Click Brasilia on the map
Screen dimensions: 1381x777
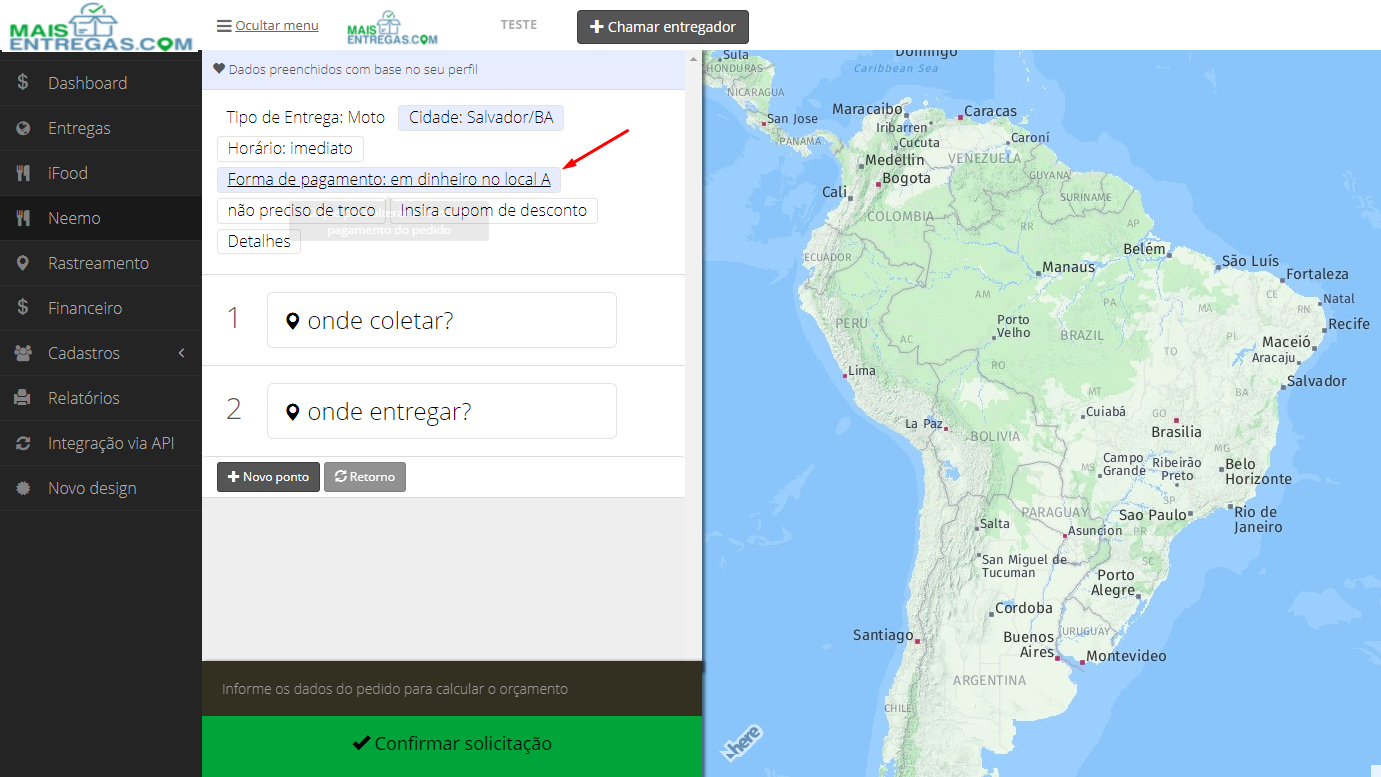click(x=1177, y=432)
